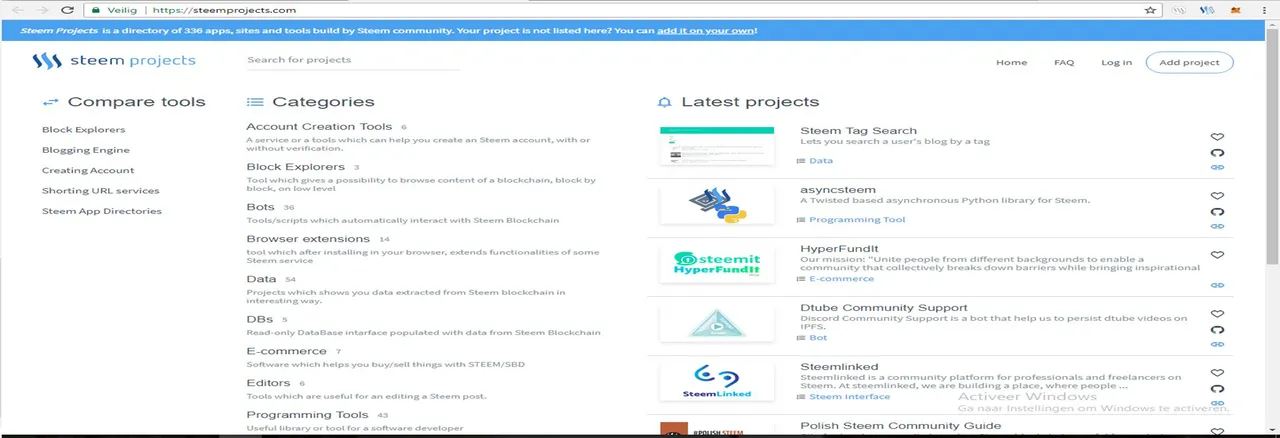Open SteemLinked logo thumbnail
Image resolution: width=1280 pixels, height=438 pixels.
pos(717,383)
